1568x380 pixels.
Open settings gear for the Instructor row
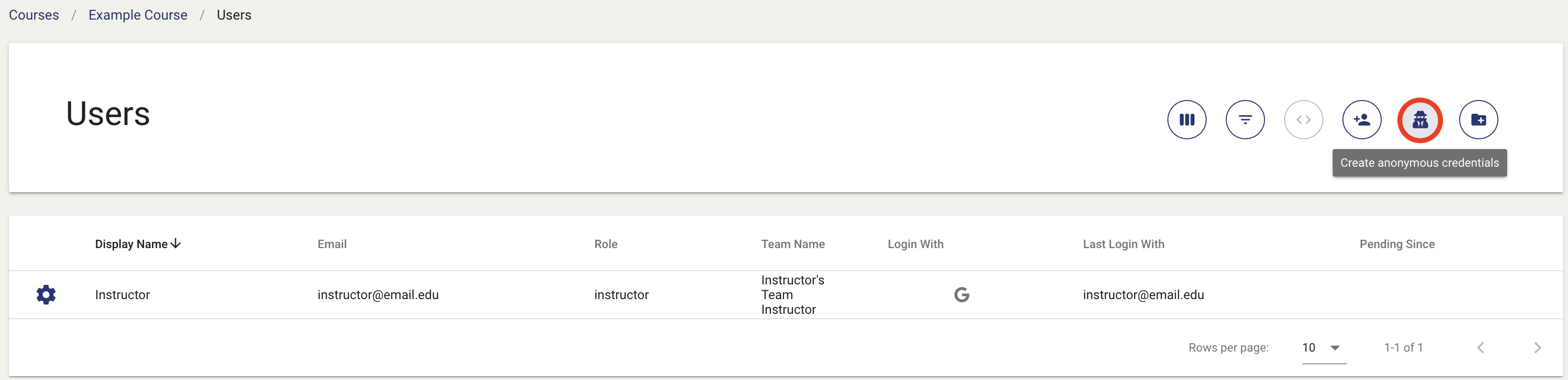pos(46,294)
